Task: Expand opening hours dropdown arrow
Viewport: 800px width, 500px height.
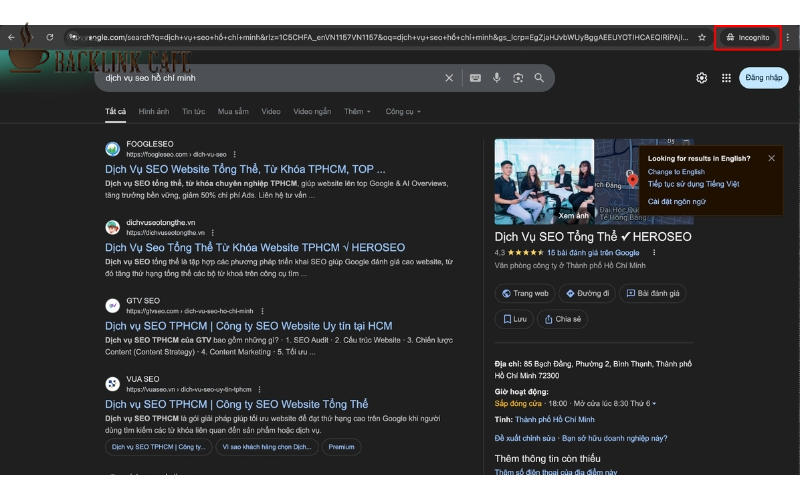Action: [x=654, y=404]
